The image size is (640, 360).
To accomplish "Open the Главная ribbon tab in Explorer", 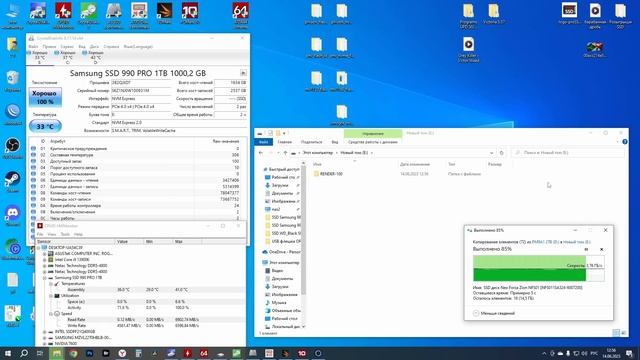I will pos(284,142).
